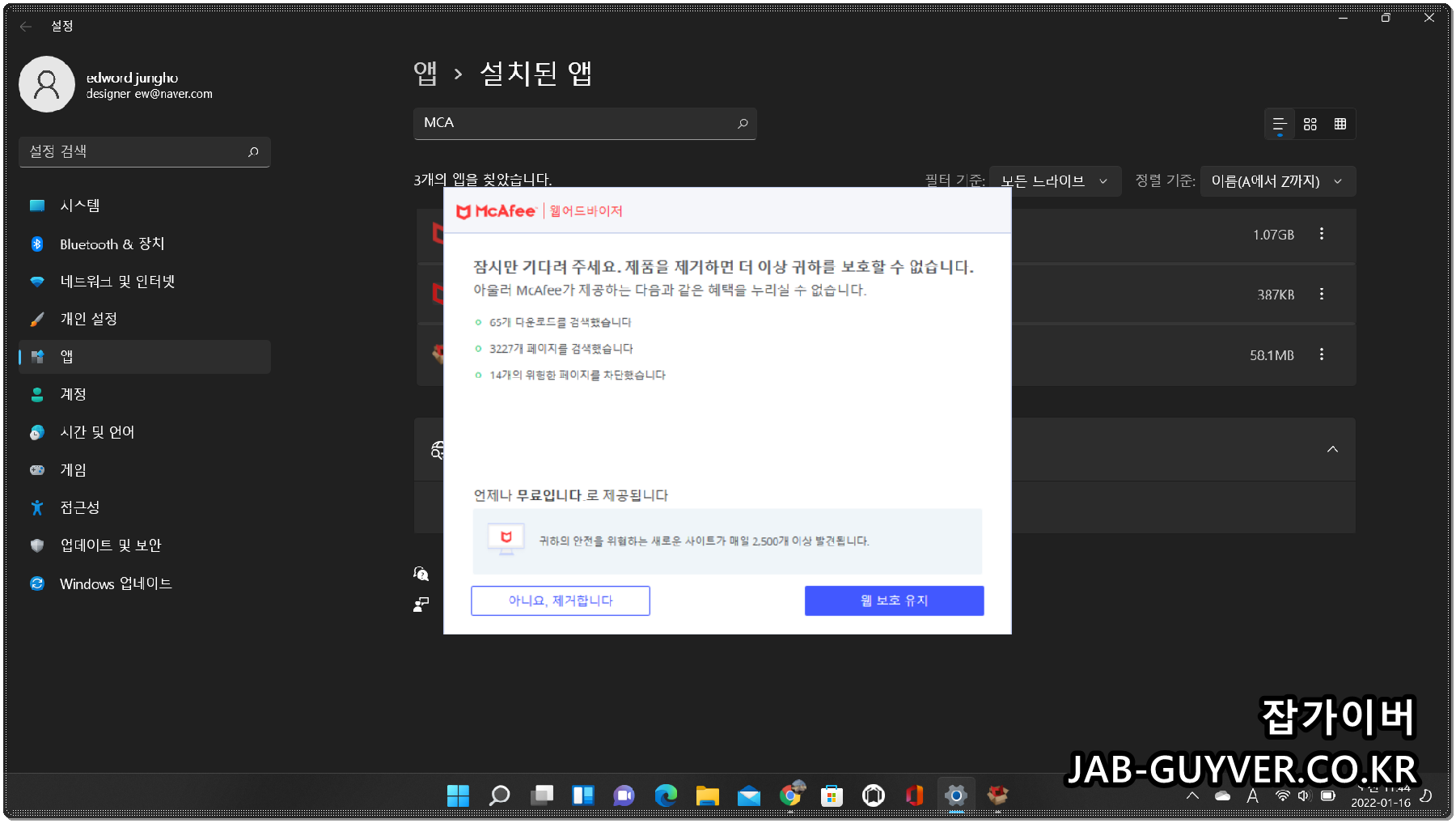This screenshot has width=1456, height=823.
Task: Open the 모든 드라이브 filter dropdown
Action: (x=1055, y=181)
